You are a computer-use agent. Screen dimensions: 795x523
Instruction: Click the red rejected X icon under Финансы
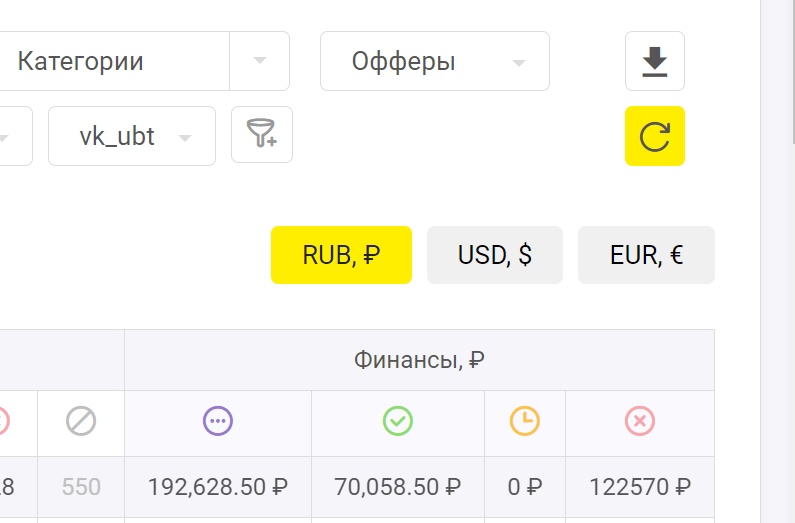(640, 422)
